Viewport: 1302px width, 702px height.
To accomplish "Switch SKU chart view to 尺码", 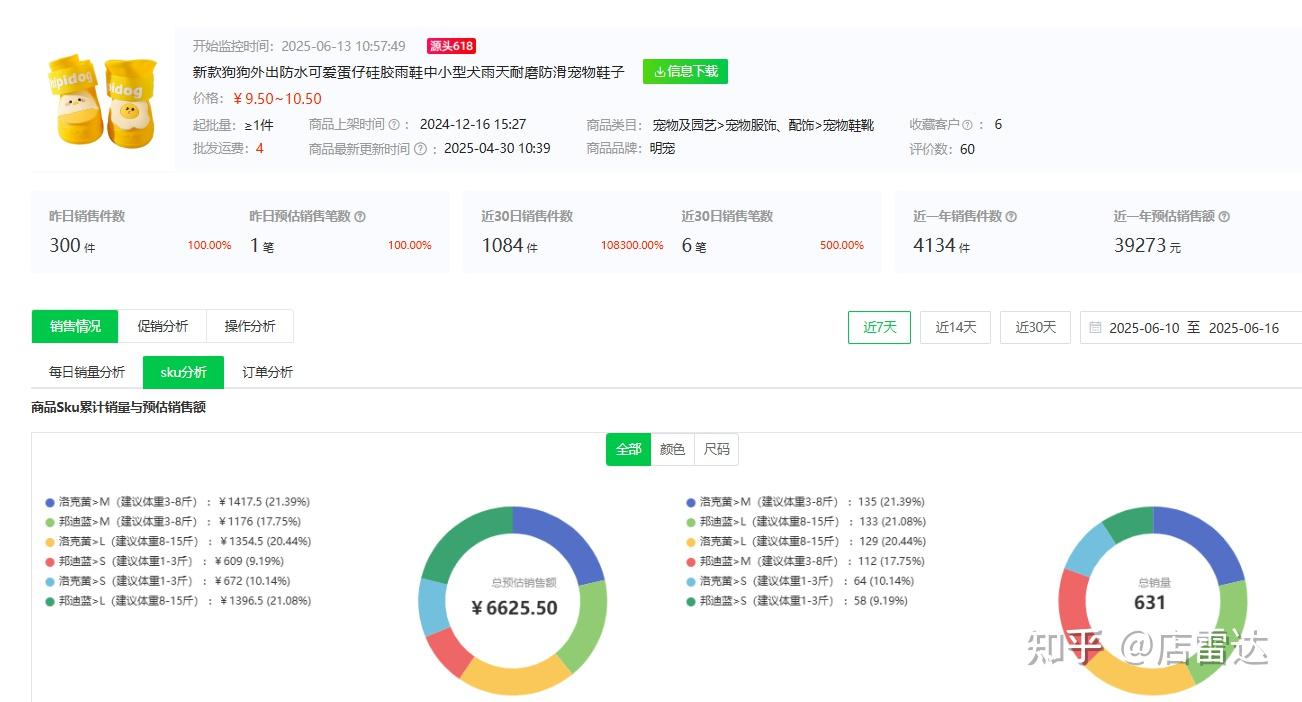I will pos(717,449).
